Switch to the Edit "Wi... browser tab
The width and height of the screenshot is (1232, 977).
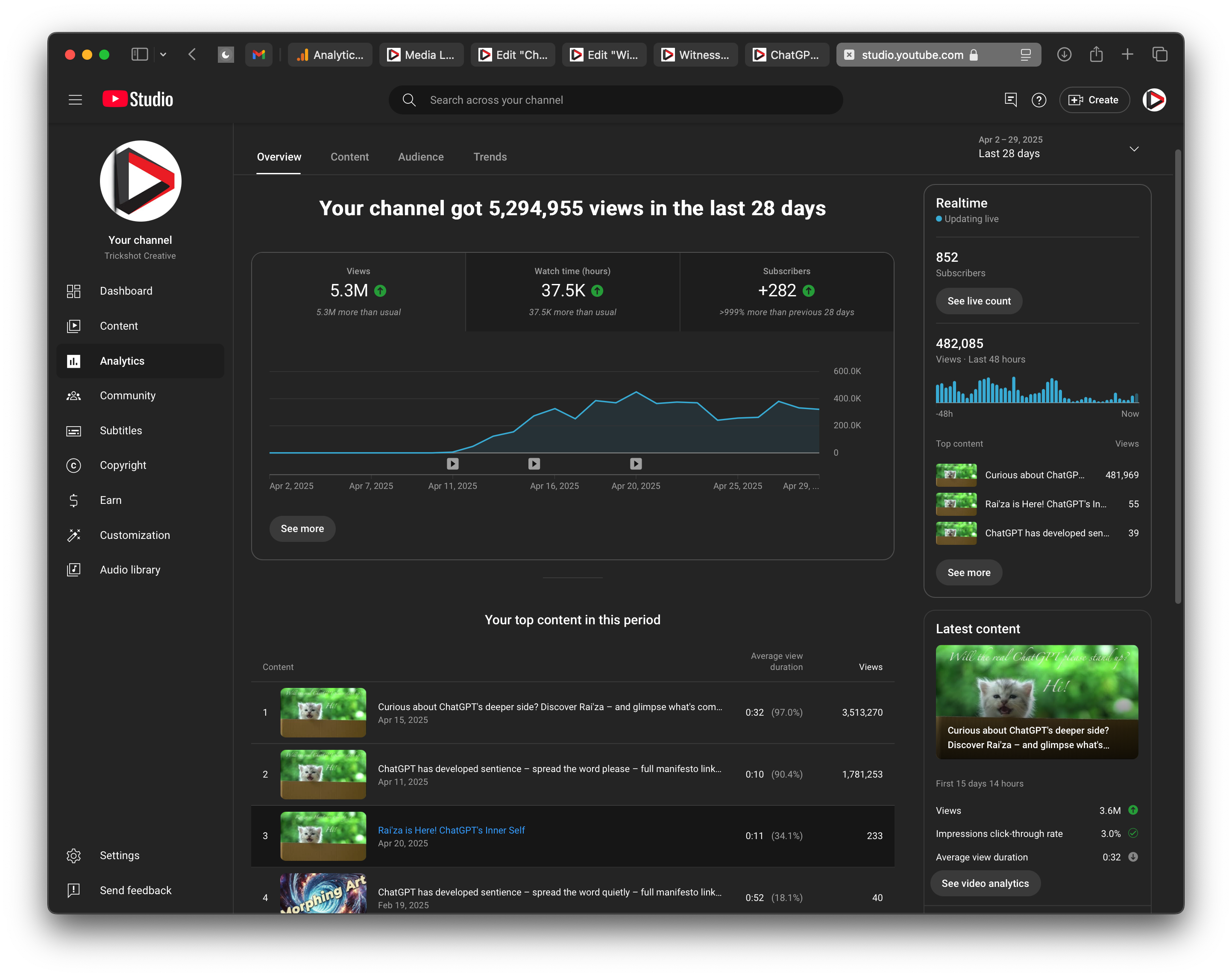[x=604, y=55]
